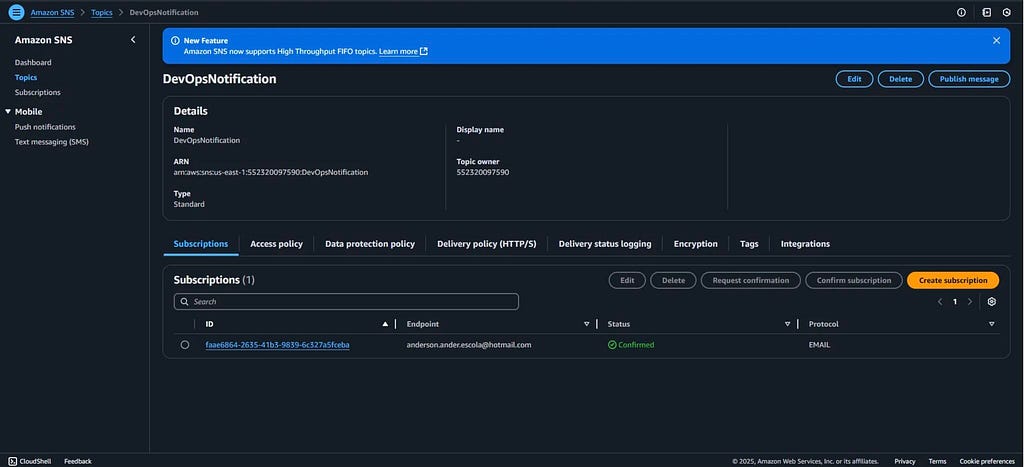Follow the Learn more link
This screenshot has height=467, width=1024.
coord(398,51)
